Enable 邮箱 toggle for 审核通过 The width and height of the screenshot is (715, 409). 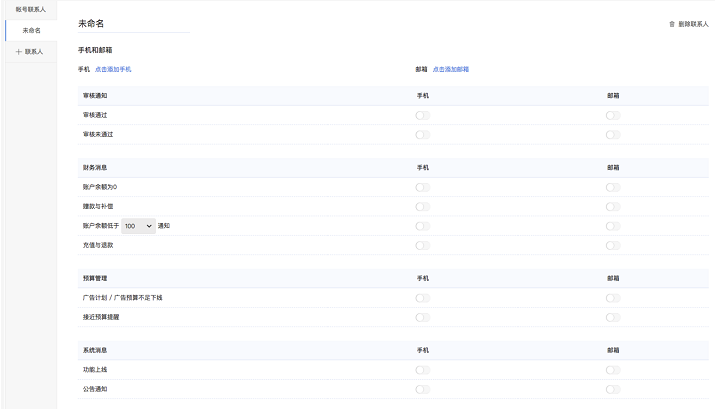(612, 115)
